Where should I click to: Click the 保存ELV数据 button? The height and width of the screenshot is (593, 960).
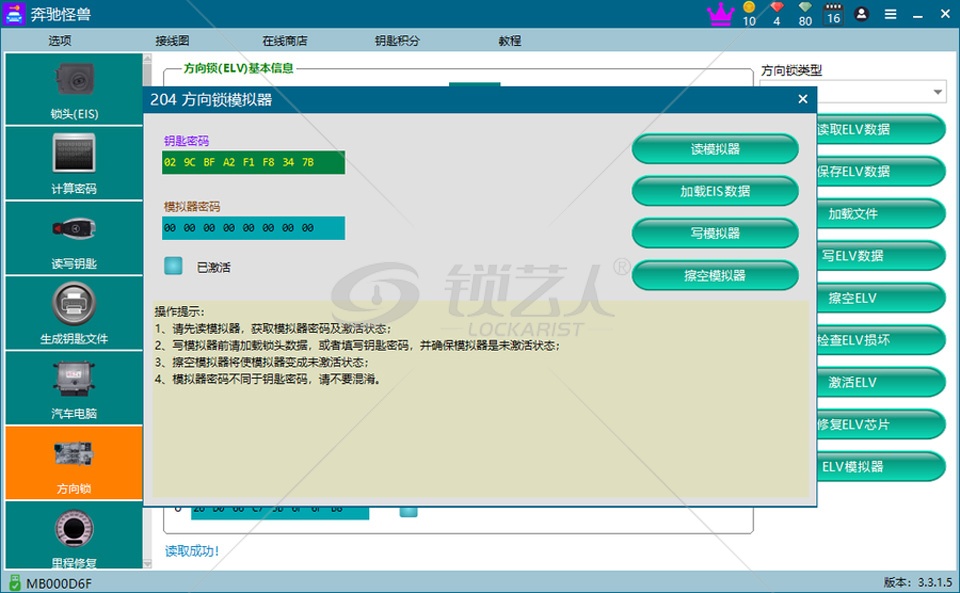click(881, 171)
